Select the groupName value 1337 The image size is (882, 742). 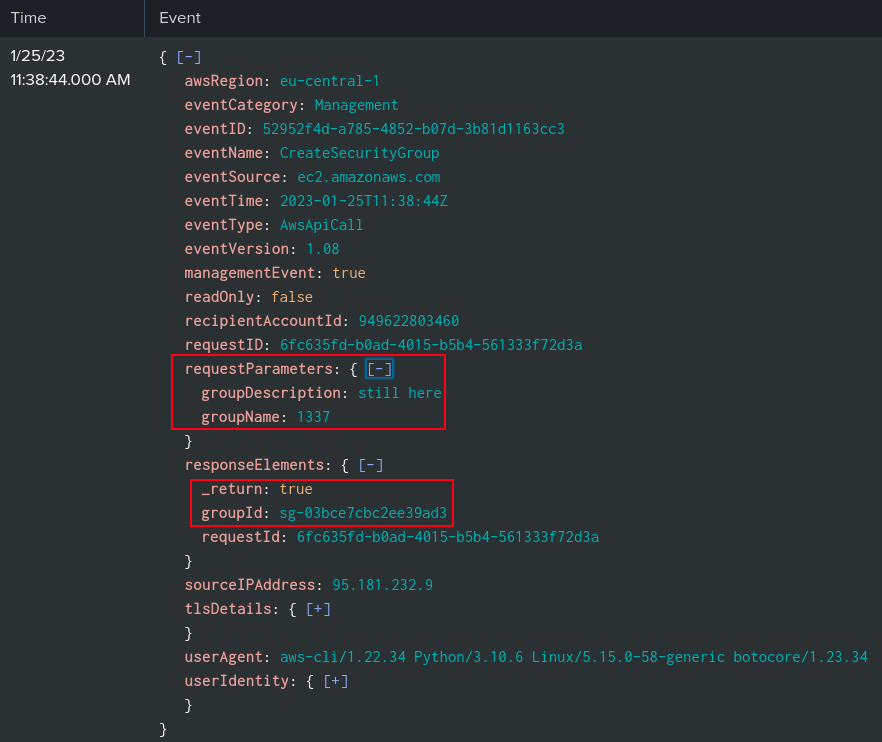point(313,417)
